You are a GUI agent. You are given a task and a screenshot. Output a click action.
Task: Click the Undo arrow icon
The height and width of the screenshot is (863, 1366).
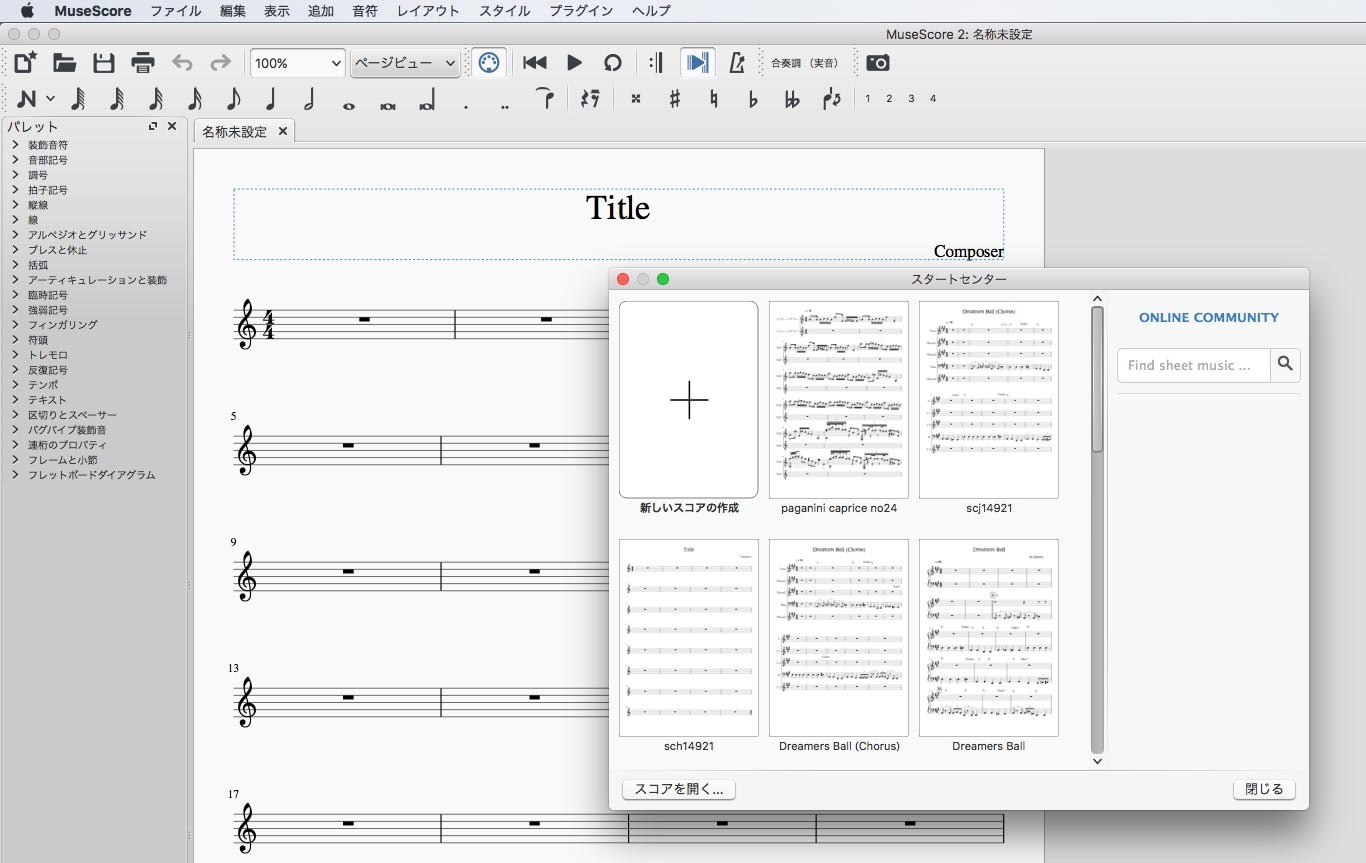click(x=182, y=63)
